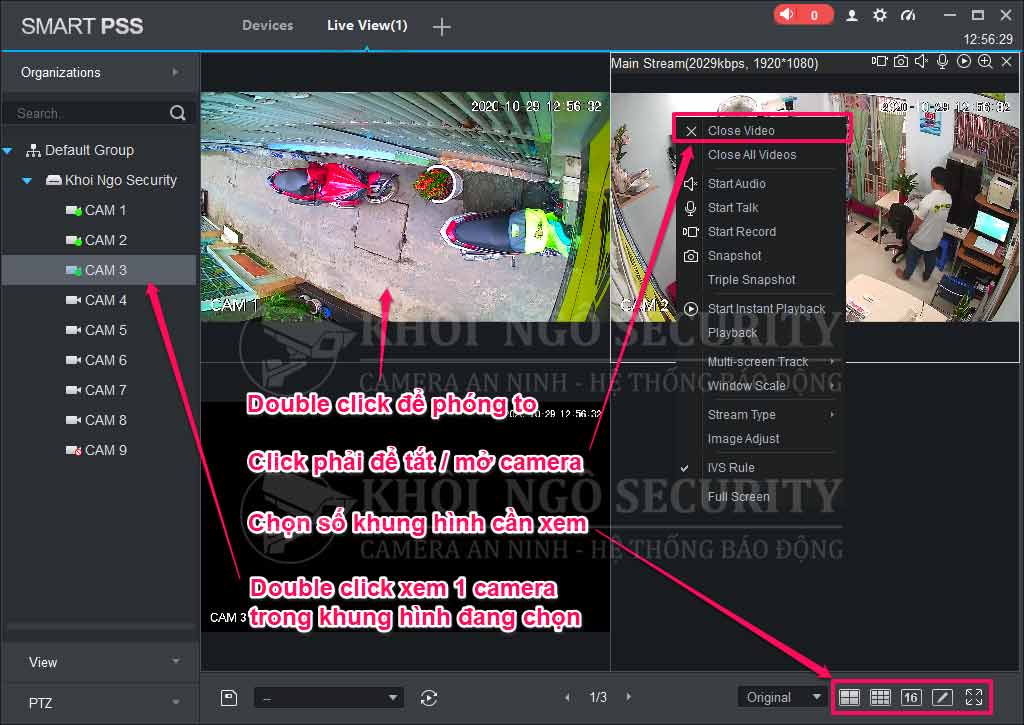Screen dimensions: 1024x725
Task: Select CAM 9 in the device tree
Action: (99, 451)
